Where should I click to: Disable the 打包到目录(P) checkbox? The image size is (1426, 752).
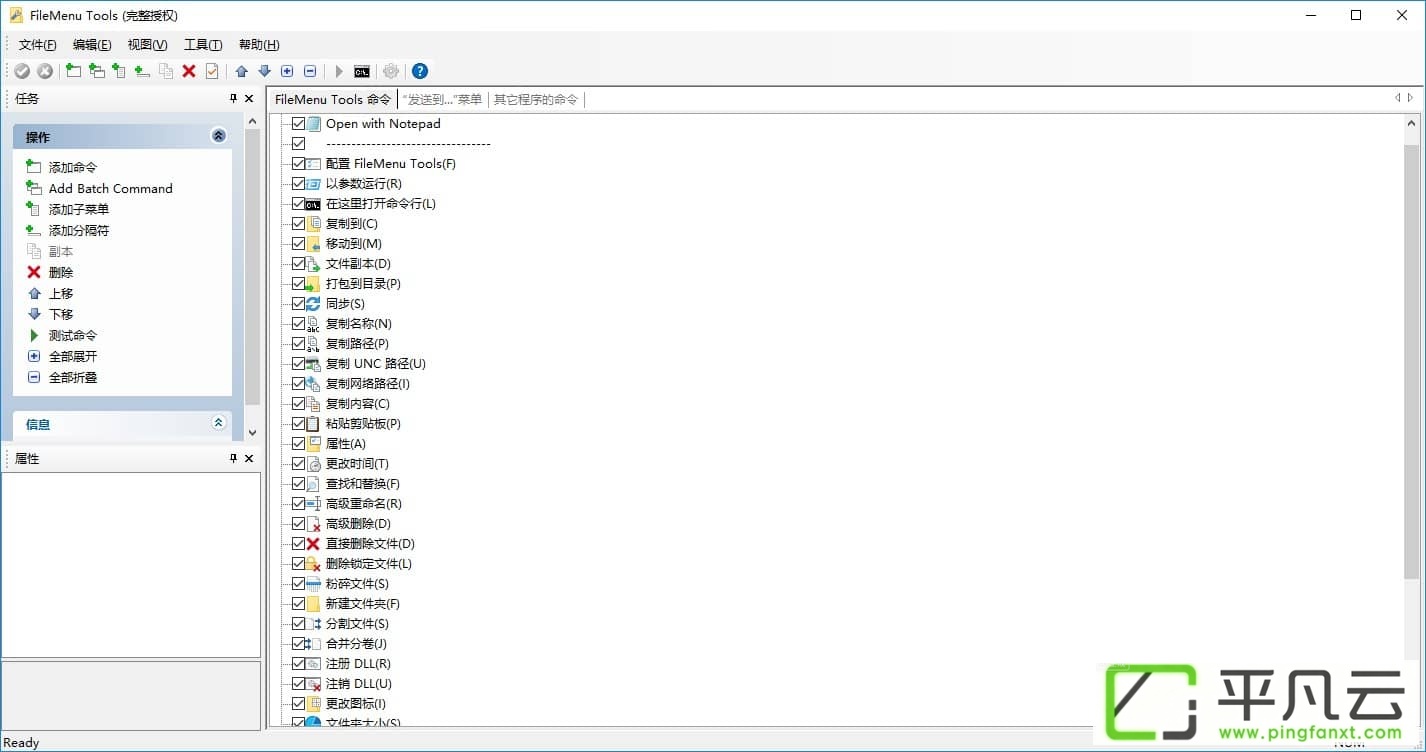[298, 283]
